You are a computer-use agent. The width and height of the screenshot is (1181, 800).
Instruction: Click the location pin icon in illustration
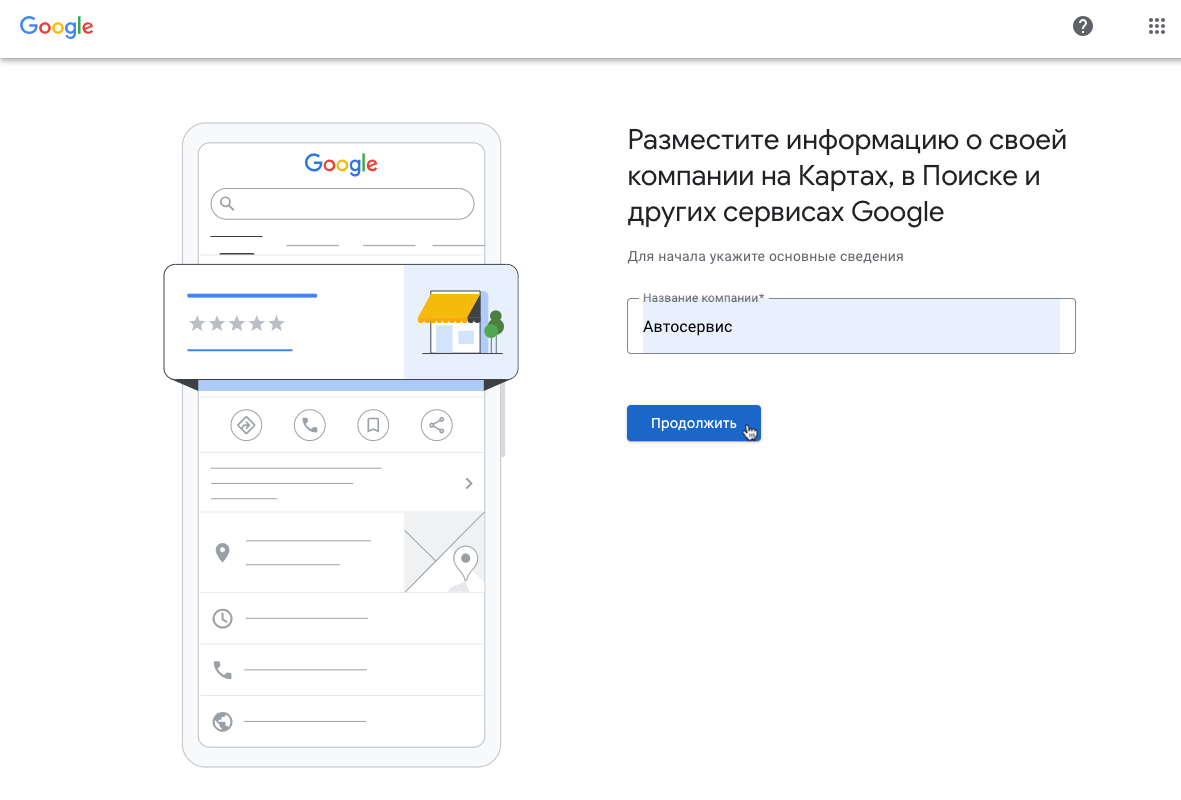pyautogui.click(x=222, y=553)
